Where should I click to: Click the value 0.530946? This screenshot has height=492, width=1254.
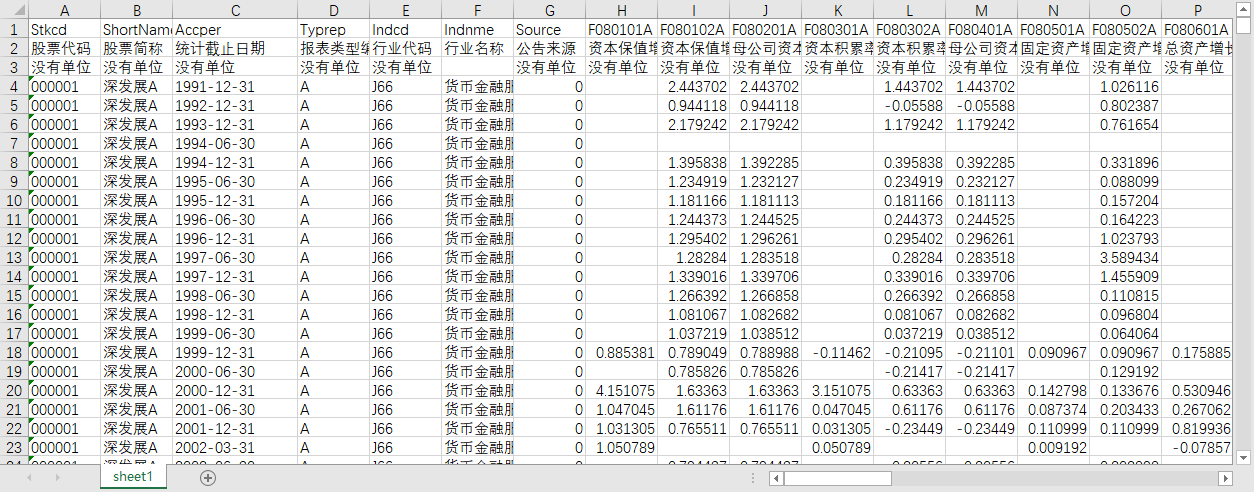coord(1198,391)
